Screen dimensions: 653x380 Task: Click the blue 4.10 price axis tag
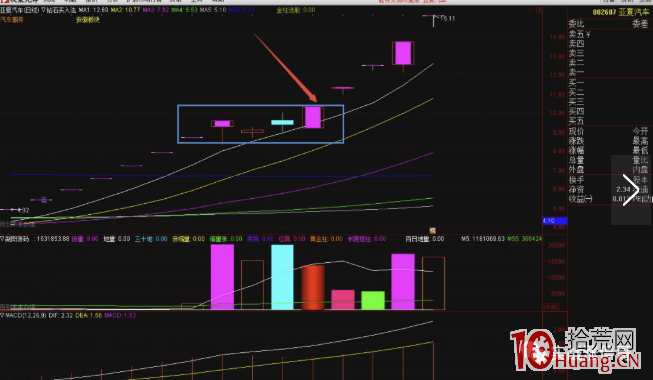tap(554, 221)
